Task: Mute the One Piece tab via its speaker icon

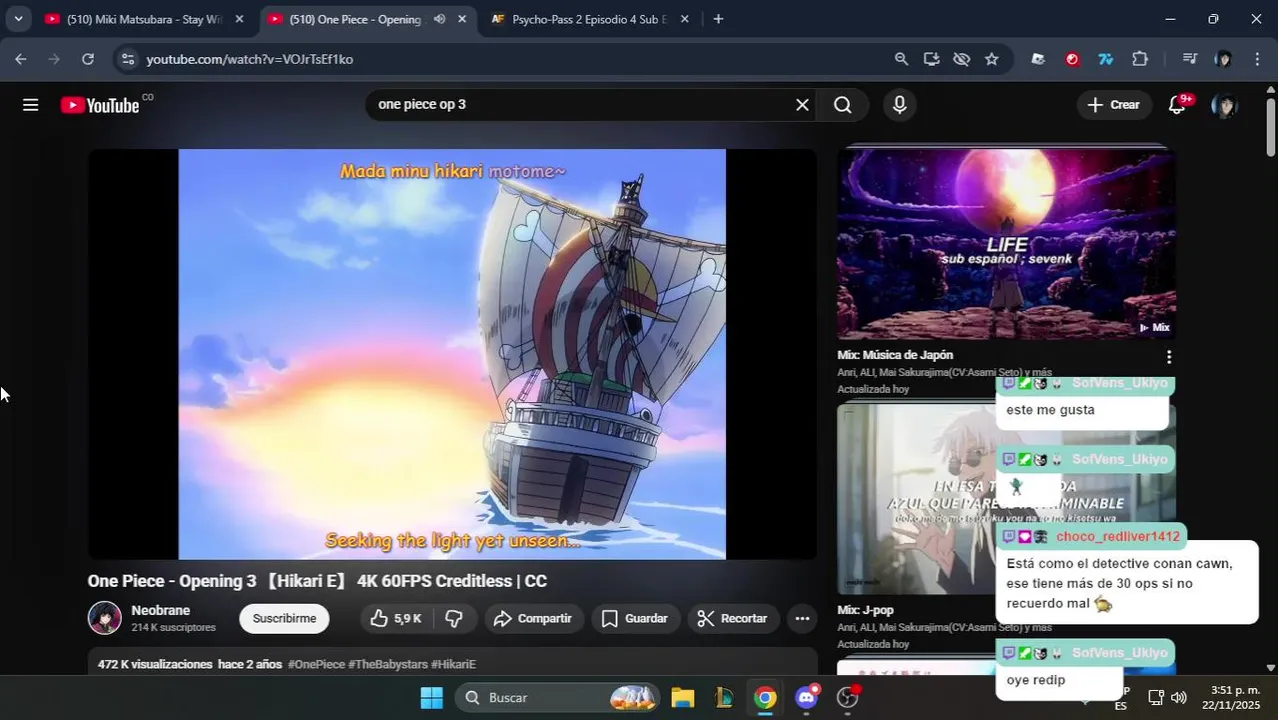Action: [x=440, y=19]
